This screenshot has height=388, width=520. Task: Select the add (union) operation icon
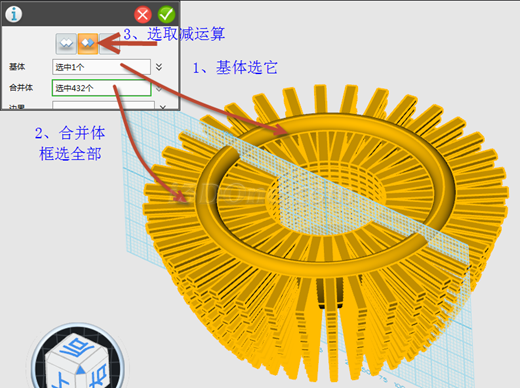click(66, 43)
